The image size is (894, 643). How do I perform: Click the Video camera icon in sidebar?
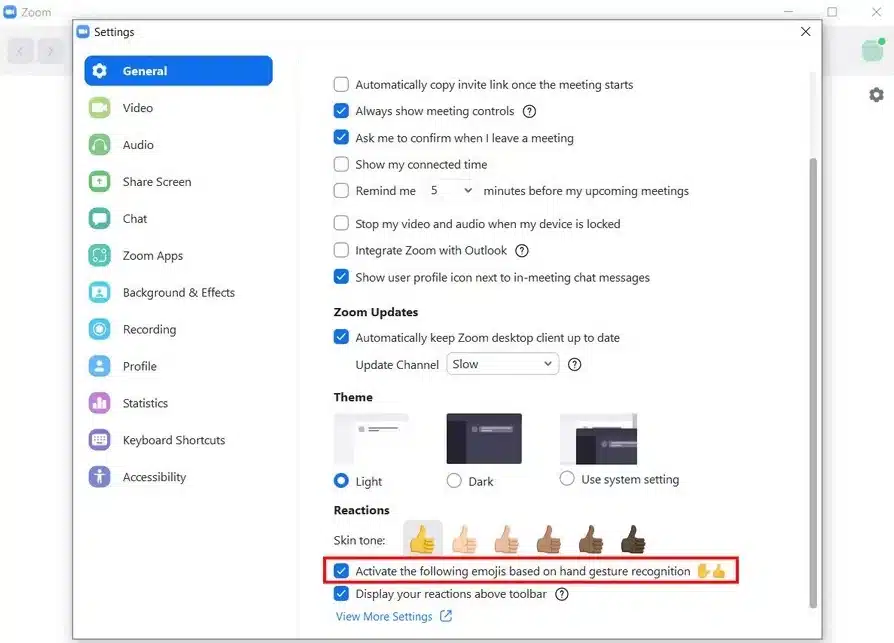tap(100, 108)
